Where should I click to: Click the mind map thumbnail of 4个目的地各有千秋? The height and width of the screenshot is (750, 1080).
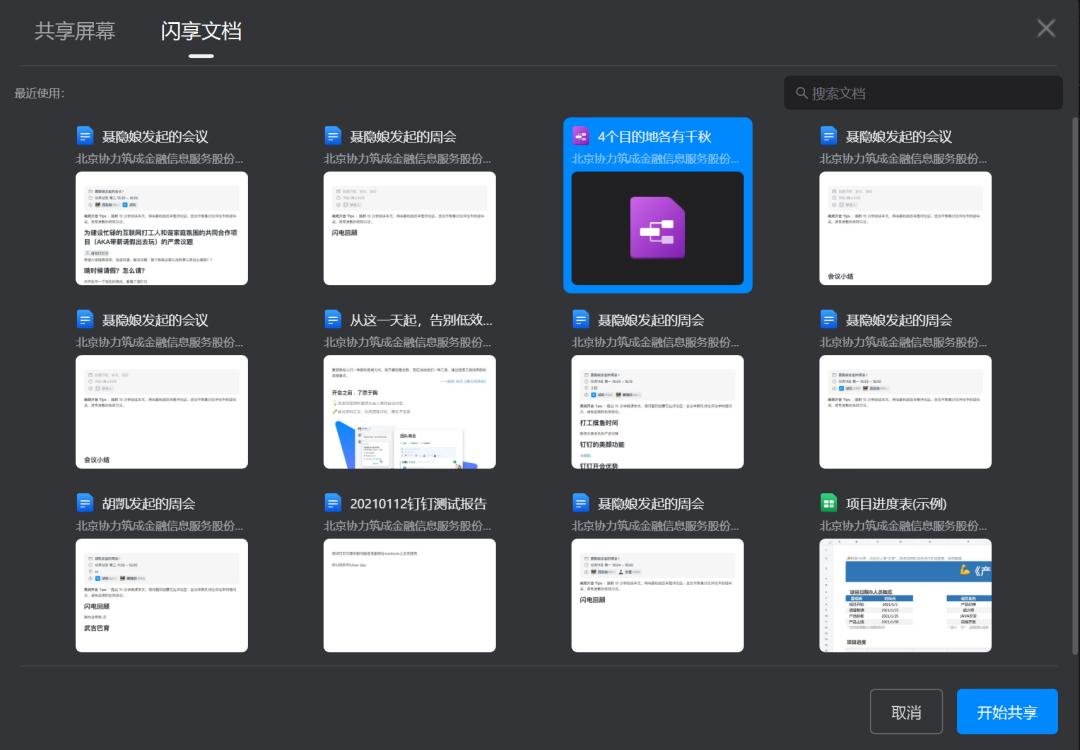coord(657,228)
